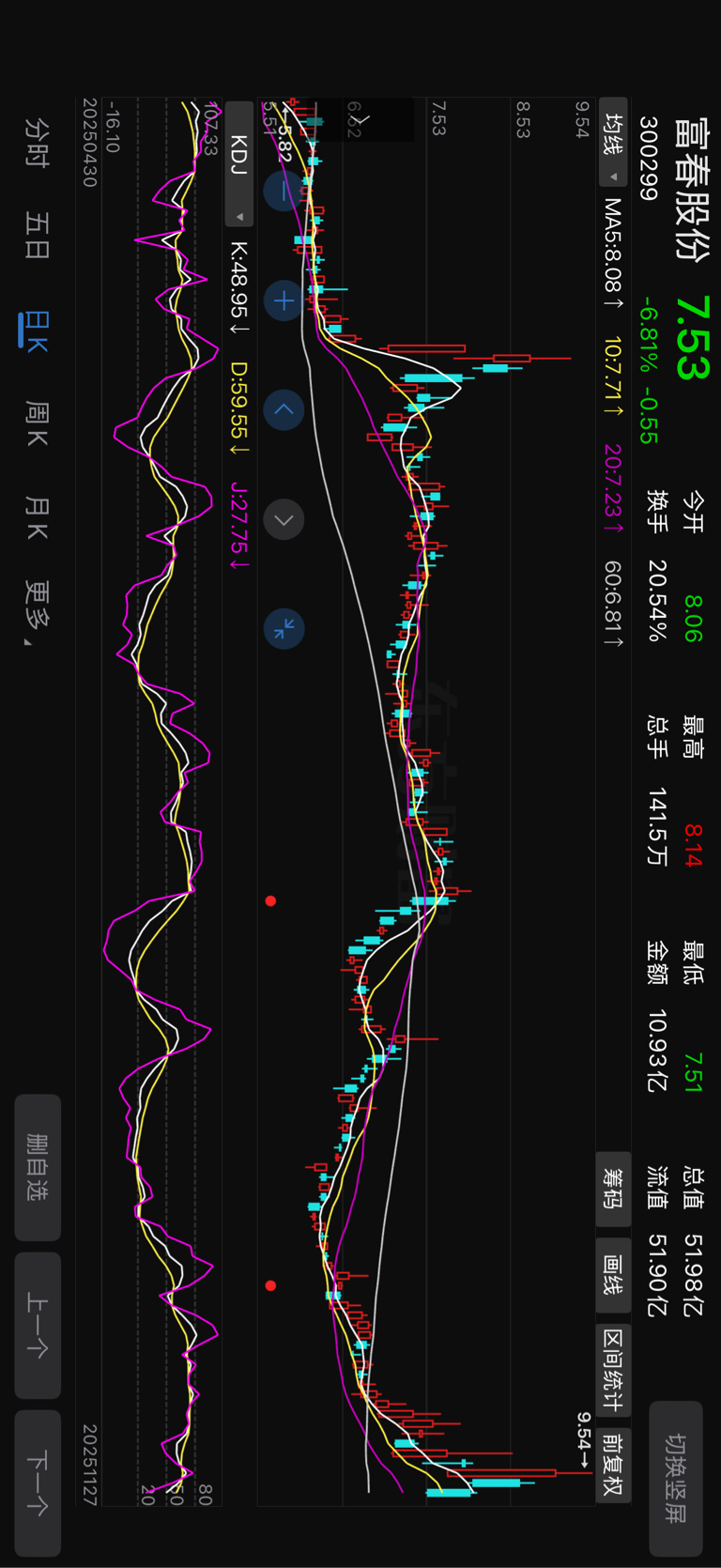Select the 日K tab

pyautogui.click(x=38, y=331)
